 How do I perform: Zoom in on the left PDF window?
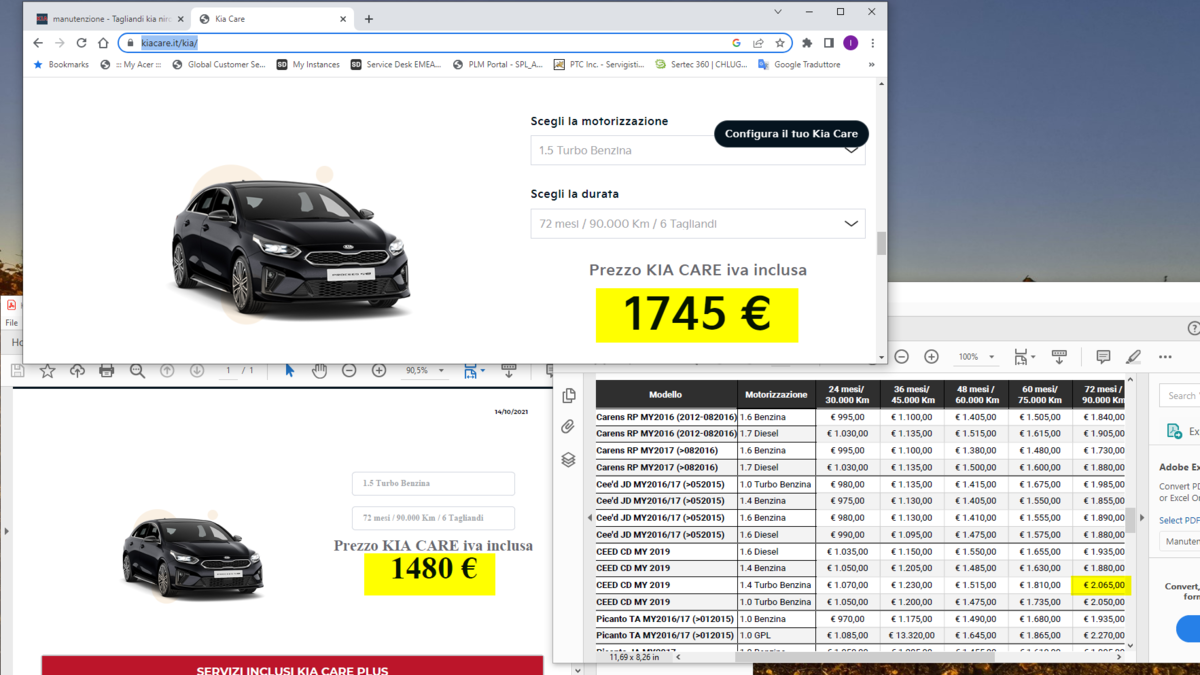click(379, 371)
